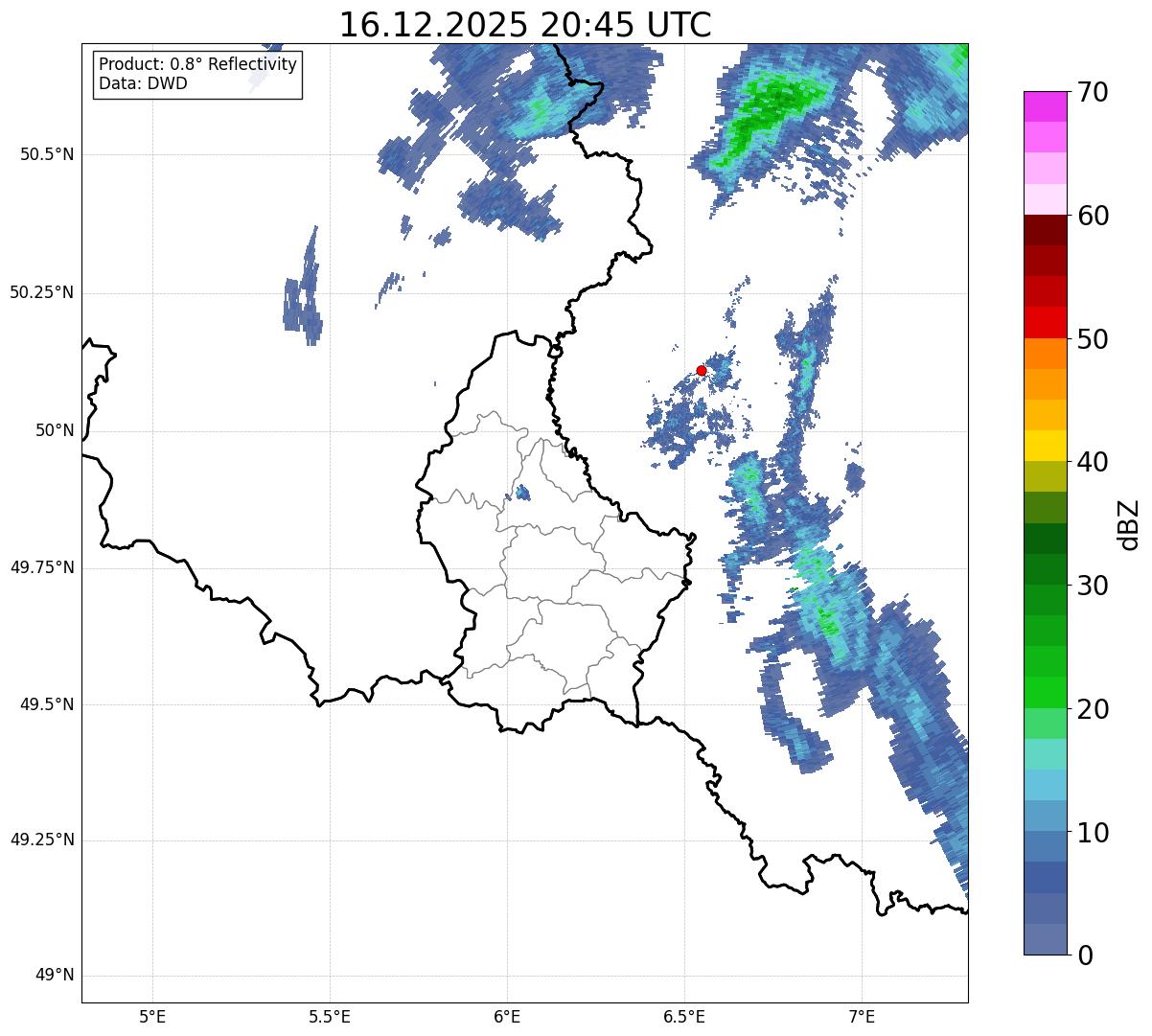1152x1036 pixels.
Task: Select the bright green 20 dBZ colorbar swatch
Action: tap(1046, 693)
